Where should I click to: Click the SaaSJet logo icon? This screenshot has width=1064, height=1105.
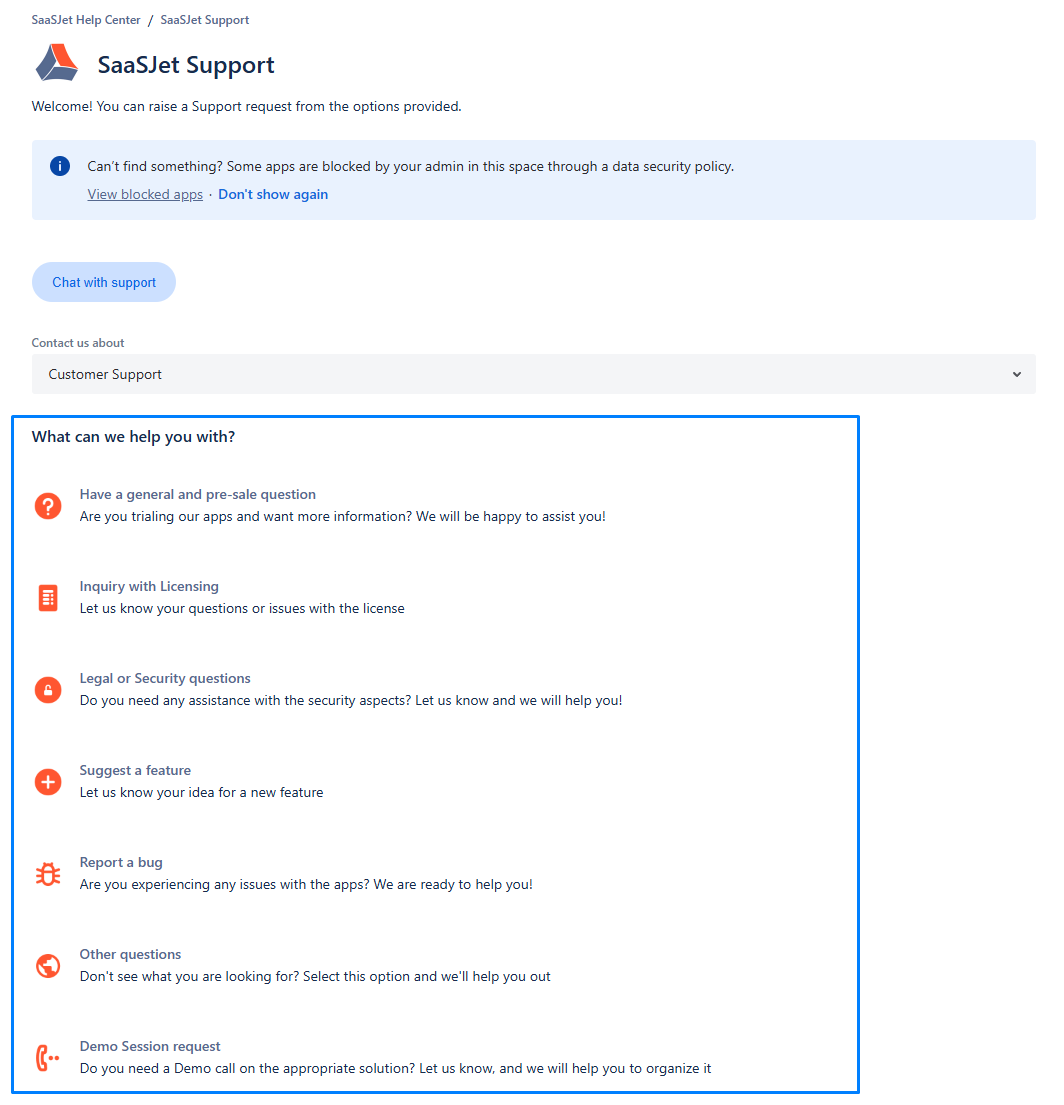(x=56, y=62)
